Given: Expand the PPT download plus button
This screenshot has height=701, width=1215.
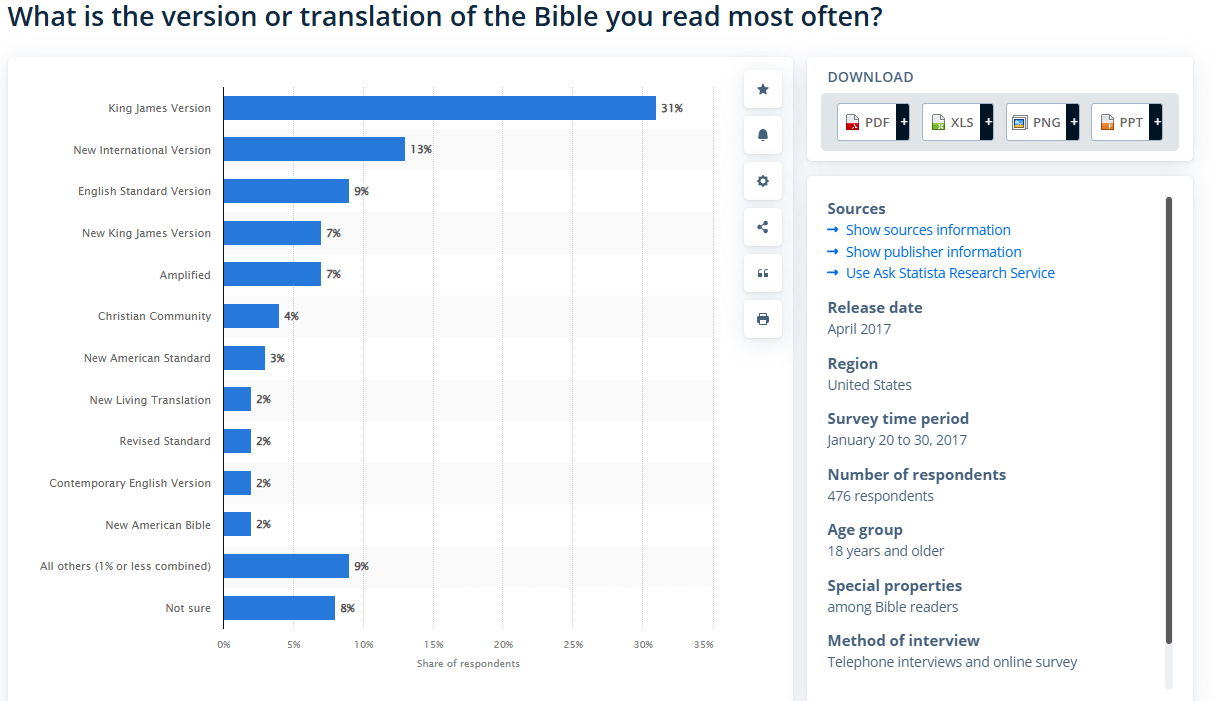Looking at the screenshot, I should click(1156, 122).
